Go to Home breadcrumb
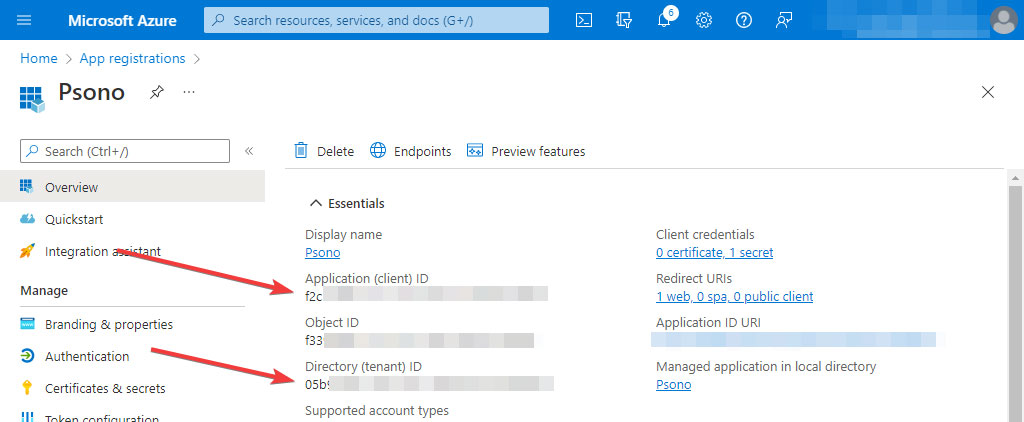 [x=39, y=58]
